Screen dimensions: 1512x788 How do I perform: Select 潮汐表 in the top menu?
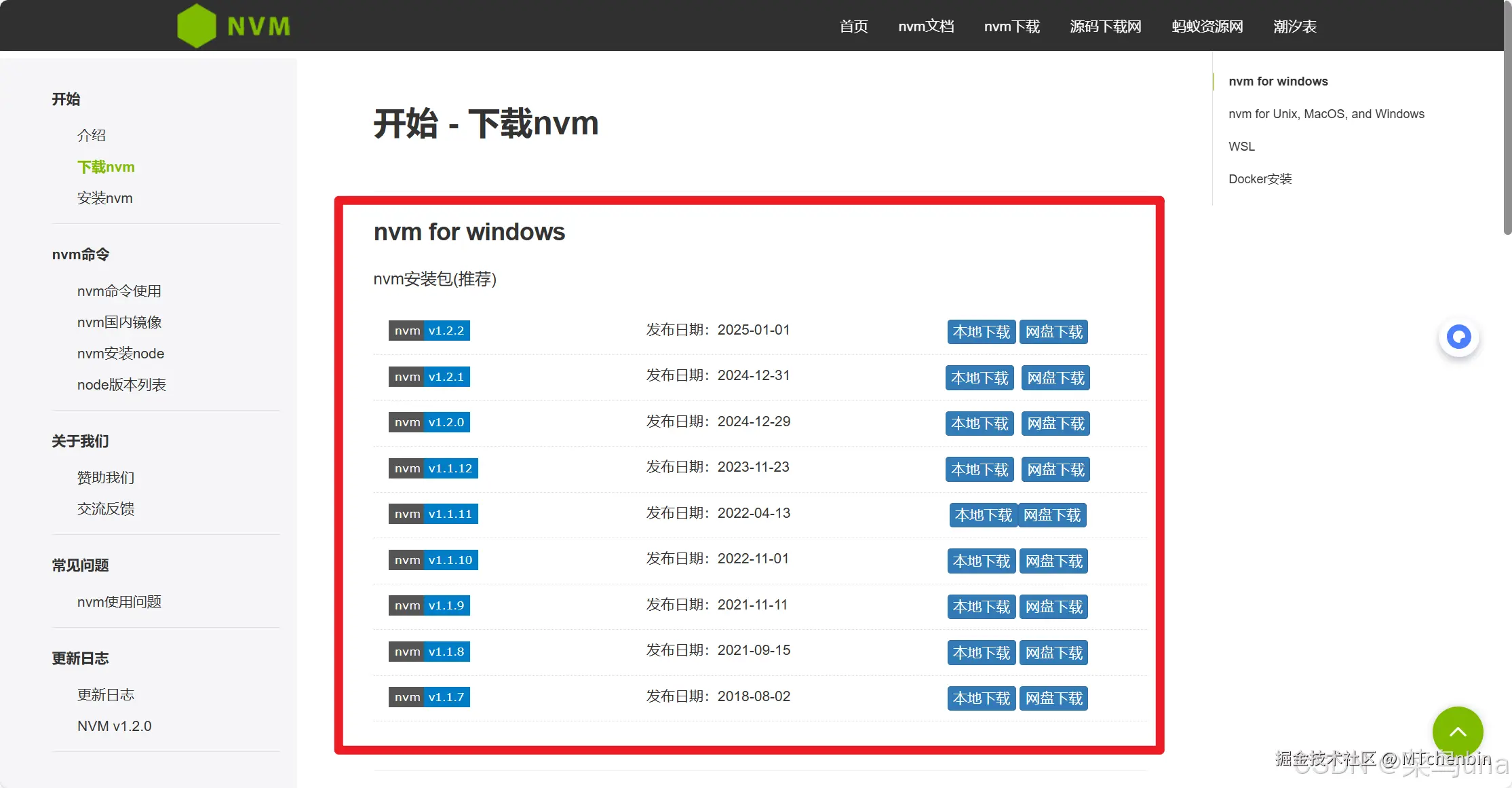(x=1294, y=26)
